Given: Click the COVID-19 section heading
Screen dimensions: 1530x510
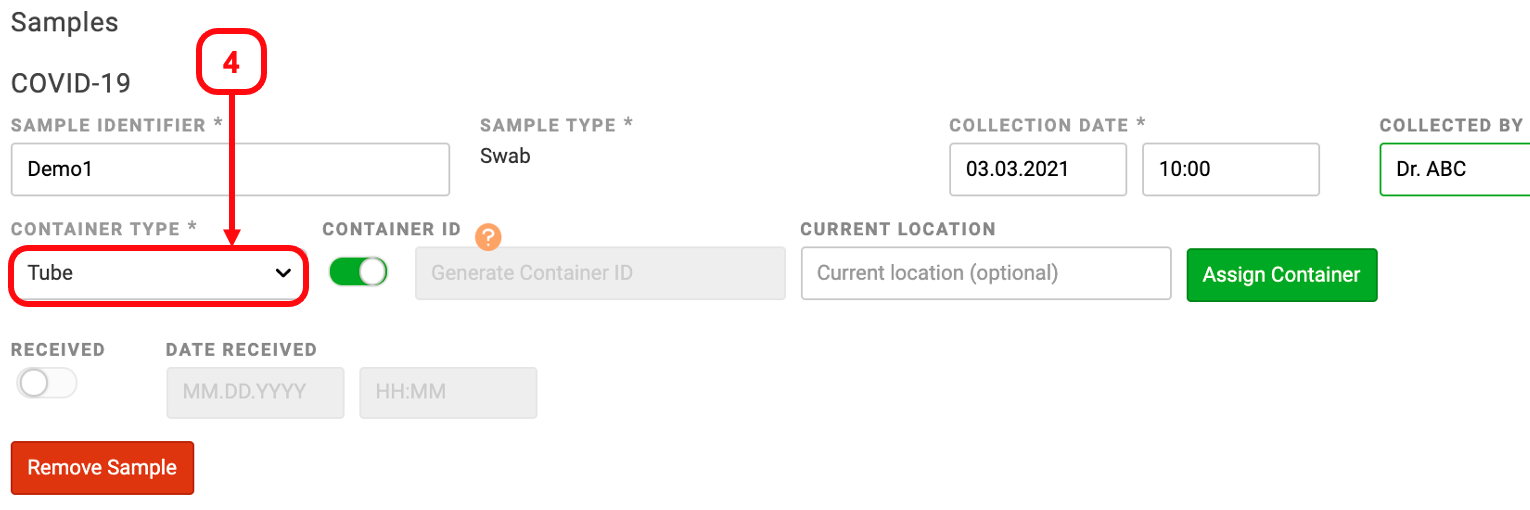Looking at the screenshot, I should pos(71,83).
